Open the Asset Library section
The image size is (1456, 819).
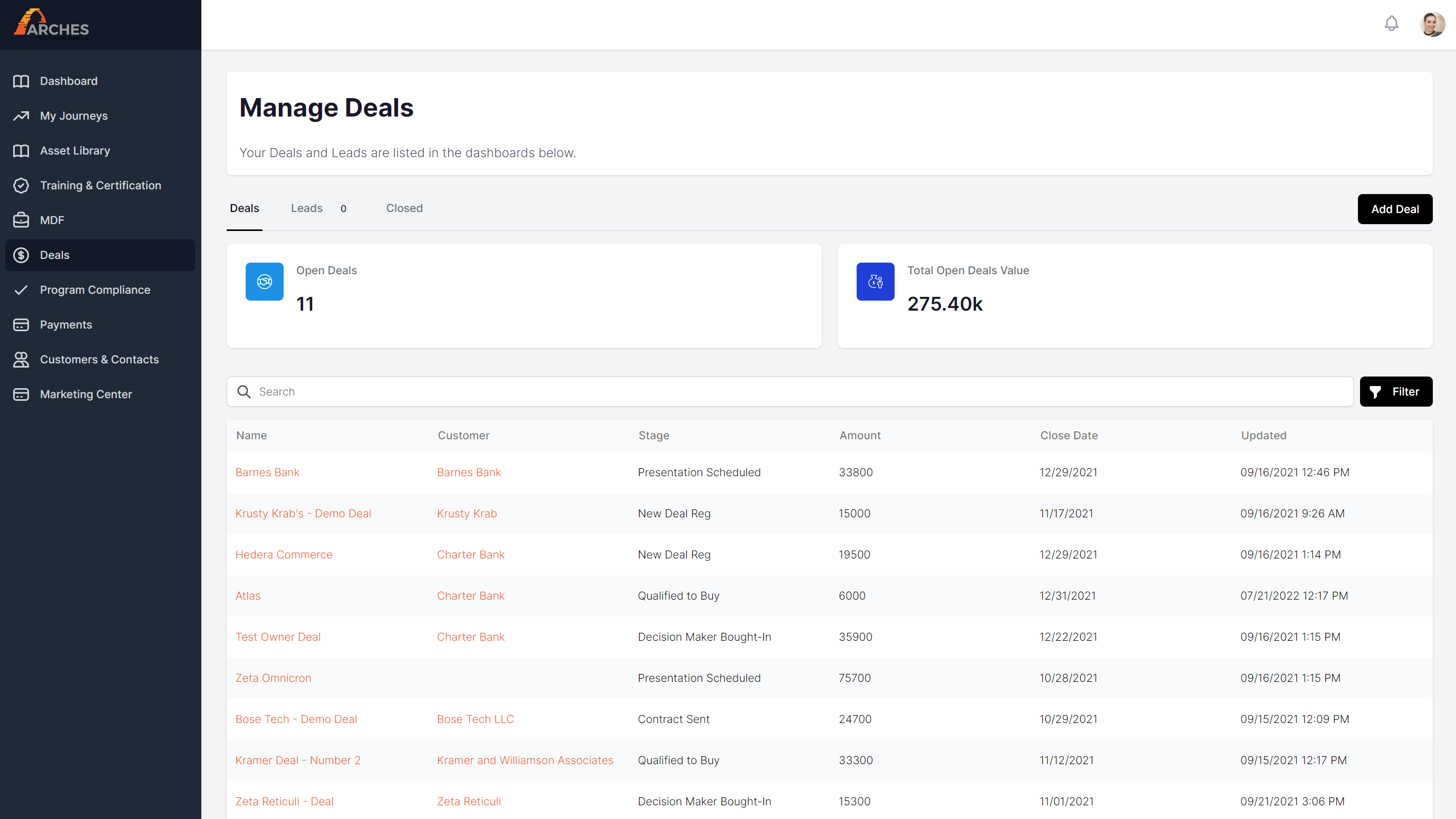pos(75,150)
